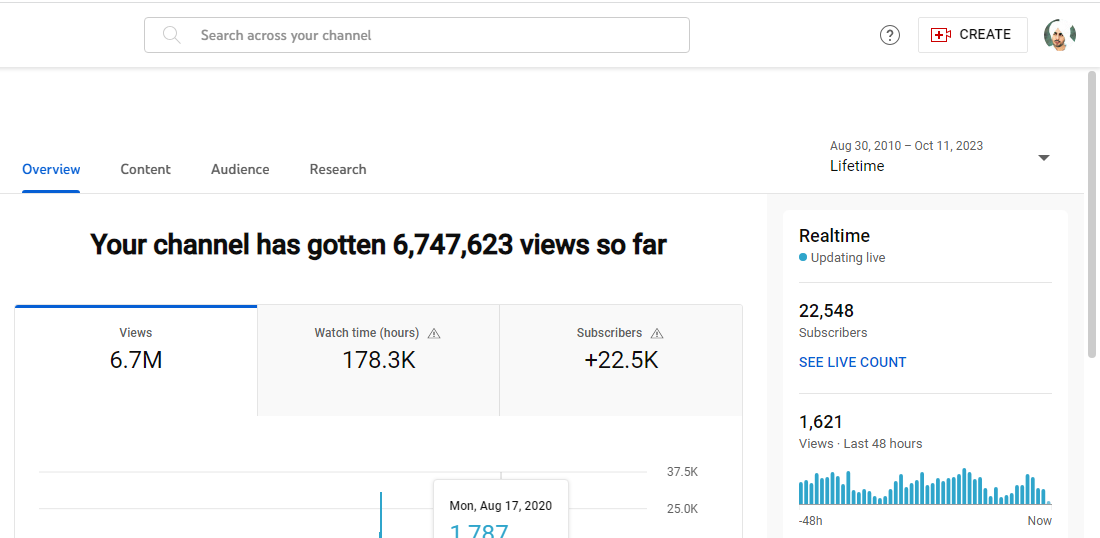This screenshot has width=1100, height=538.
Task: Expand the Lifetime date range dropdown
Action: click(1043, 157)
